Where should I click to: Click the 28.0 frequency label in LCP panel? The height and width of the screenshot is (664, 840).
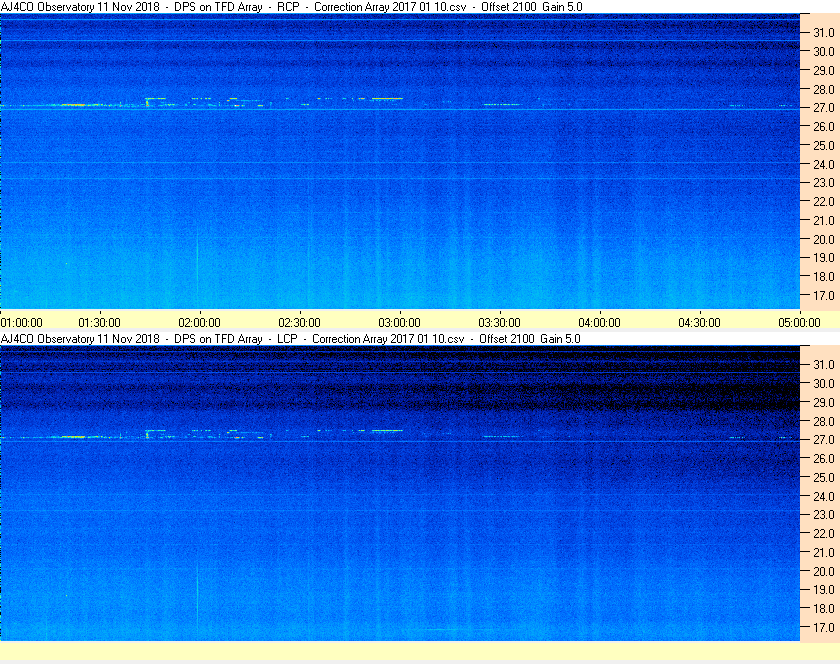824,421
